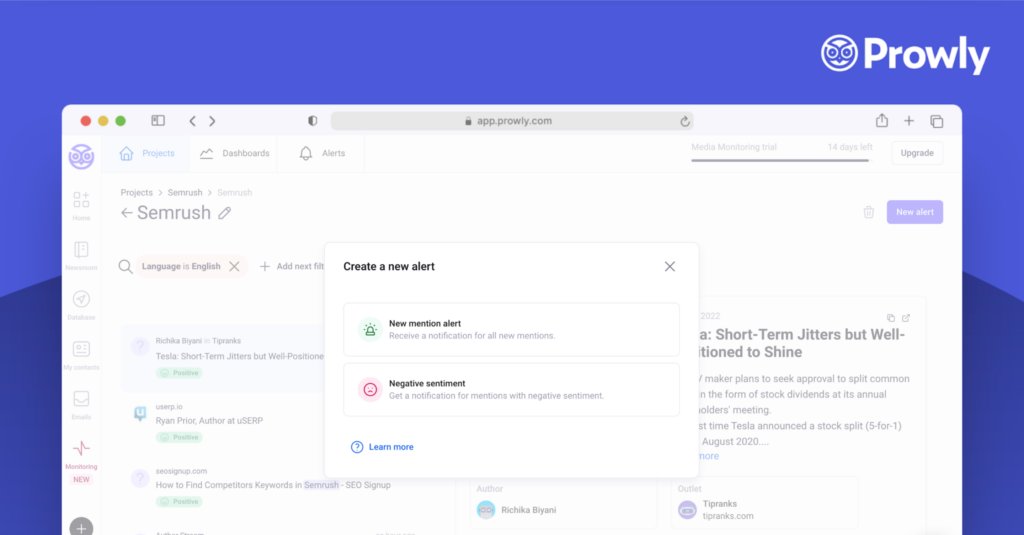Click the pencil icon beside Semrush title
The image size is (1024, 535).
[x=225, y=213]
